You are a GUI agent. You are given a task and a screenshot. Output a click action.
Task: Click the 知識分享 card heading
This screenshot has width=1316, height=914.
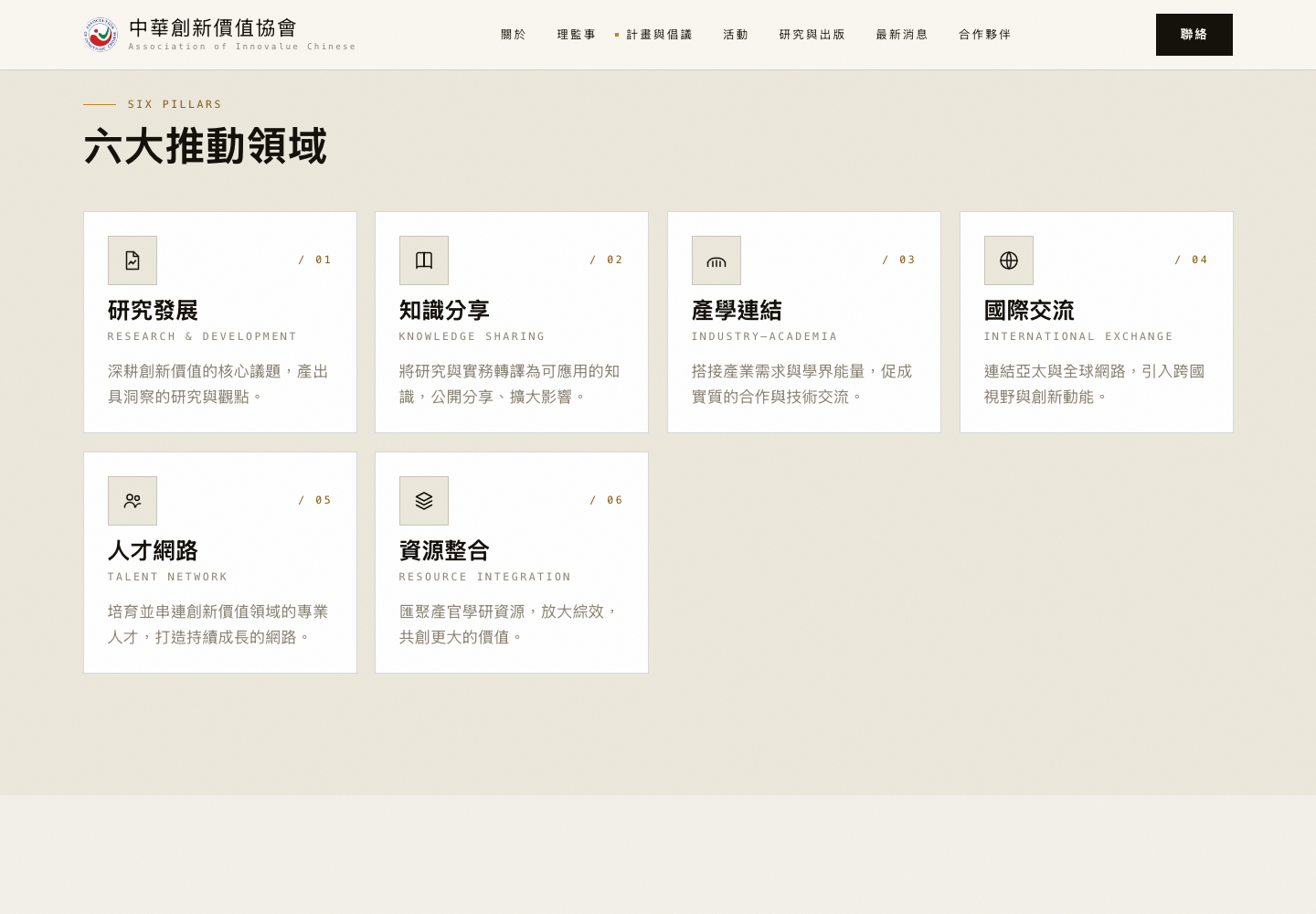point(444,311)
